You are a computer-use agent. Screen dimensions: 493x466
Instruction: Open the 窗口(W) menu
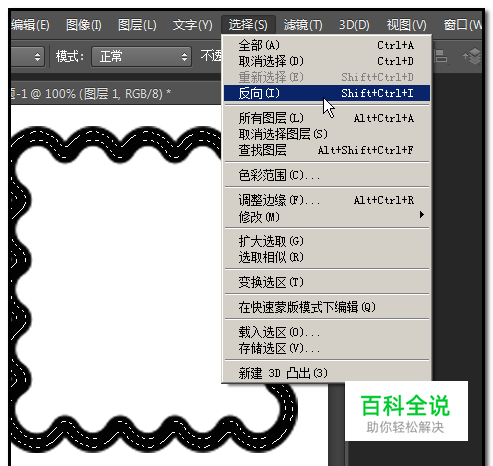tap(463, 25)
